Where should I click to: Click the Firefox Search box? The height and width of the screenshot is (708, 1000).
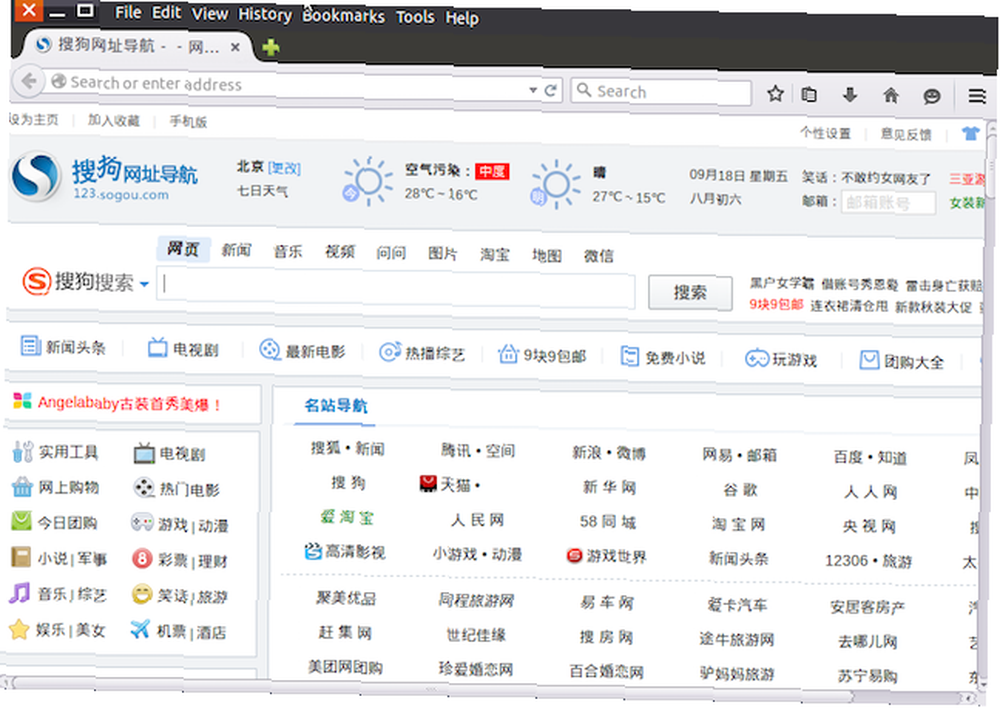pyautogui.click(x=661, y=92)
